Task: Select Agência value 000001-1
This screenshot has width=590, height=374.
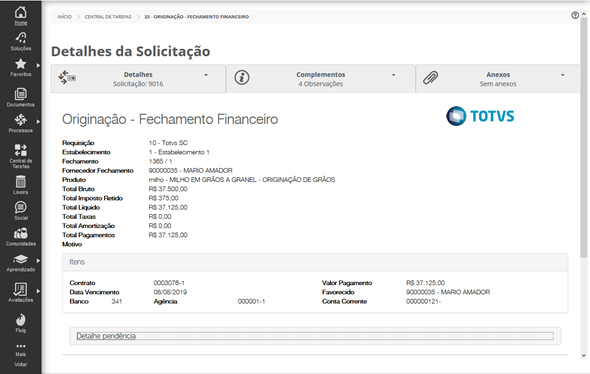Action: click(x=251, y=301)
